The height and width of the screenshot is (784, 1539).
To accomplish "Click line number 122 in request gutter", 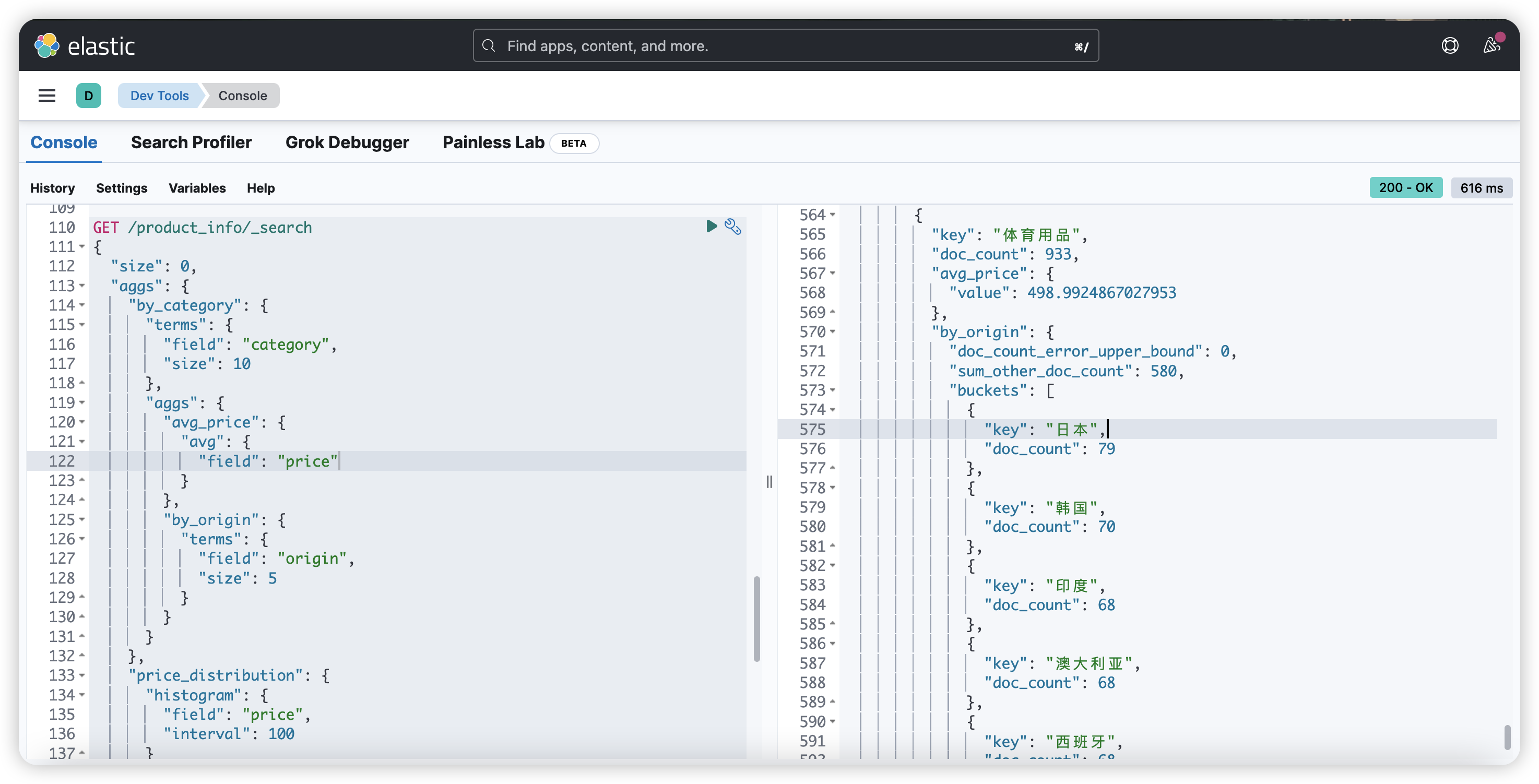I will [62, 461].
